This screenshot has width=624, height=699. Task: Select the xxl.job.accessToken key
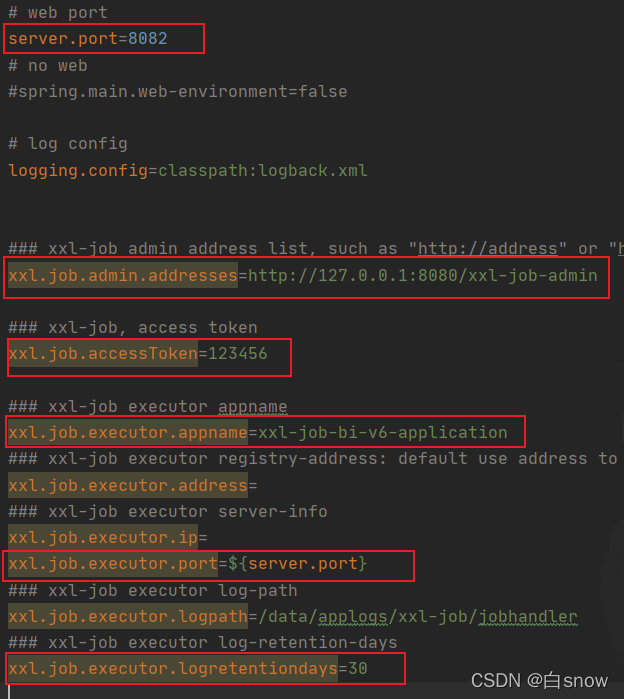coord(103,354)
